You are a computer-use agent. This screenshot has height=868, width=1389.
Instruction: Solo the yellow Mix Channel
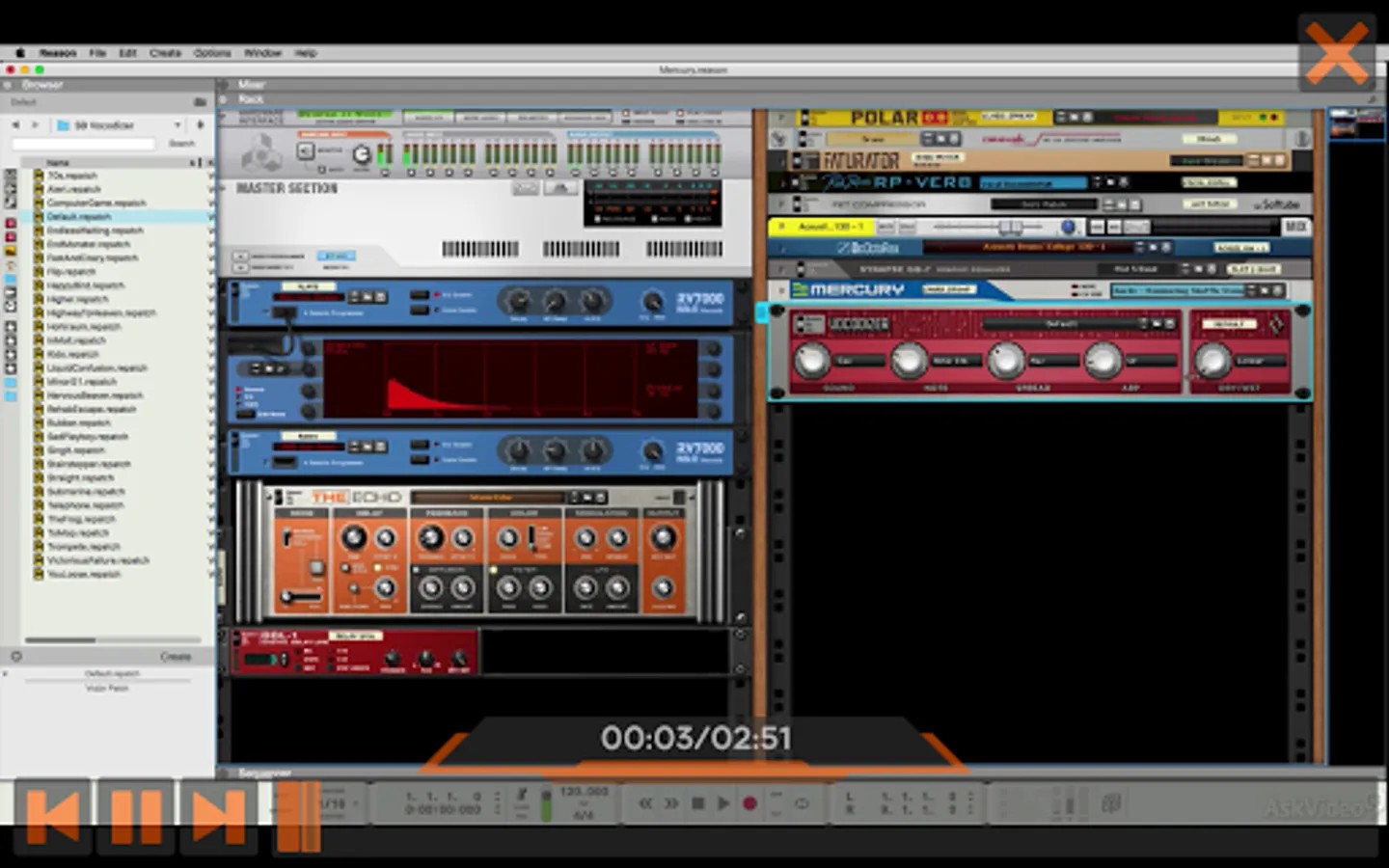pos(906,227)
